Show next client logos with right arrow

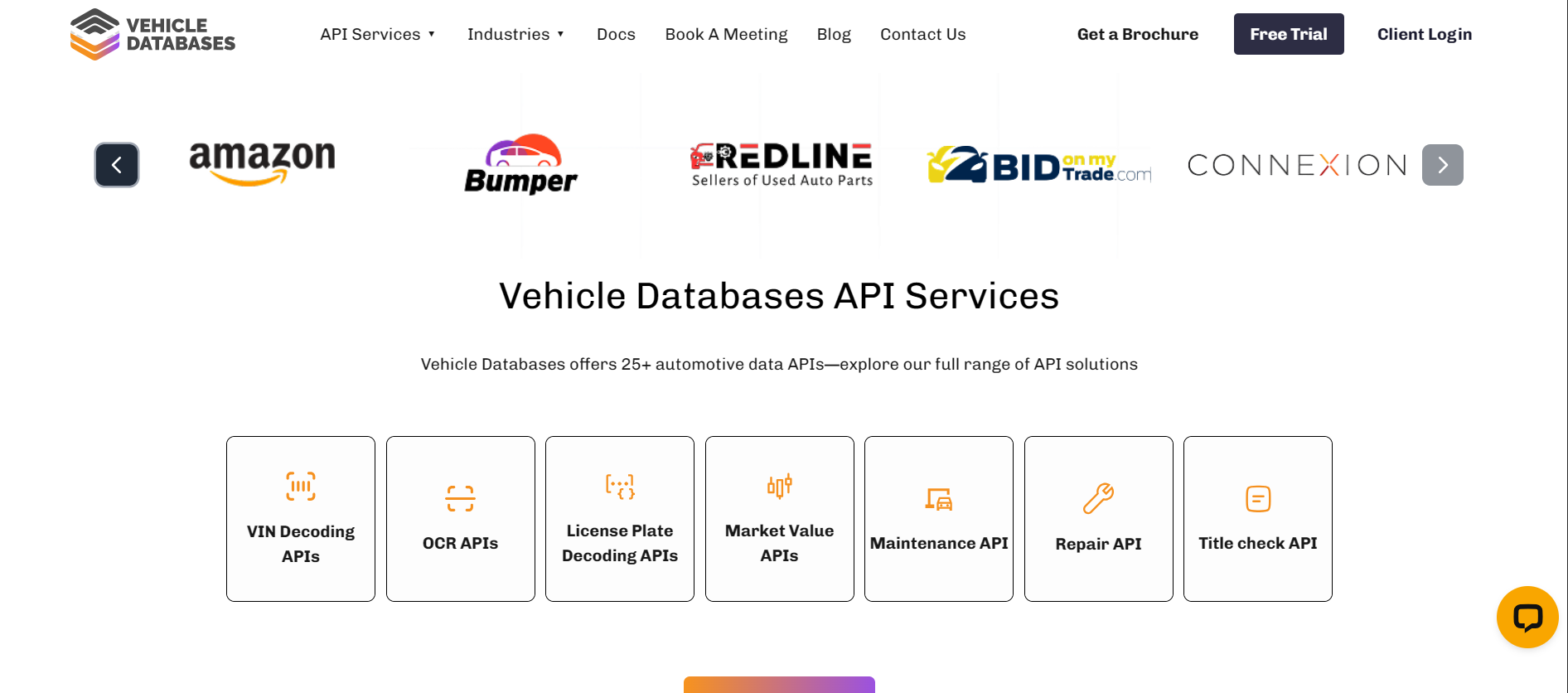click(1443, 165)
